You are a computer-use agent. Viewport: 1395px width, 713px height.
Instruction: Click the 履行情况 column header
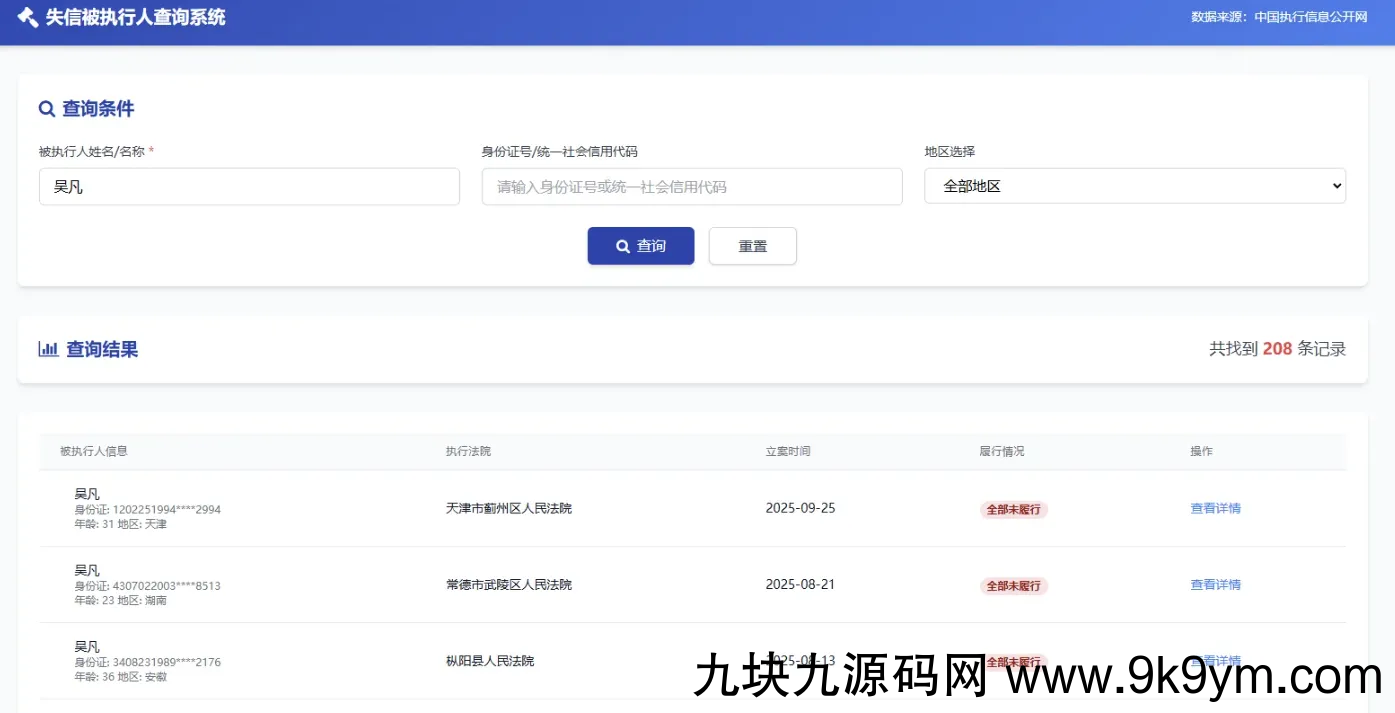(x=1001, y=451)
